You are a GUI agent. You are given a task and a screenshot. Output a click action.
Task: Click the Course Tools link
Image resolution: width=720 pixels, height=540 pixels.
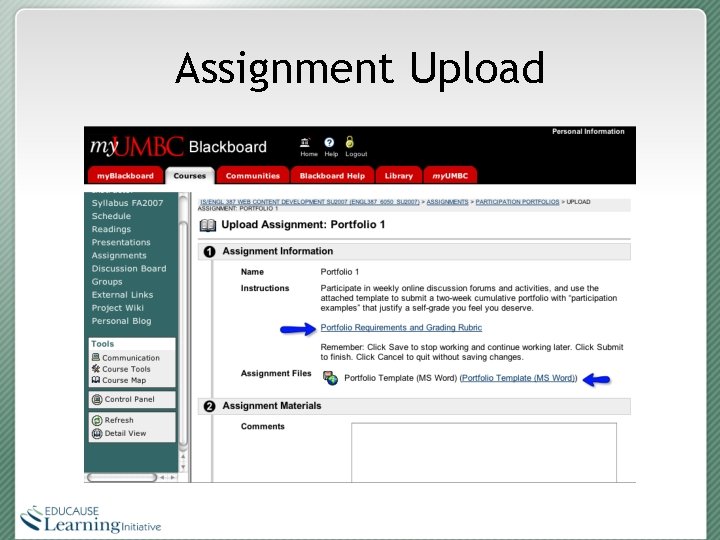tap(126, 369)
